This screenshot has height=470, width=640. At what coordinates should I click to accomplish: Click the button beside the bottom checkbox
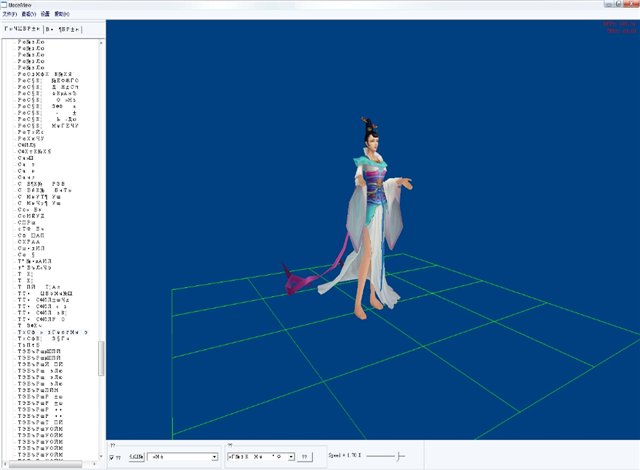(x=136, y=457)
